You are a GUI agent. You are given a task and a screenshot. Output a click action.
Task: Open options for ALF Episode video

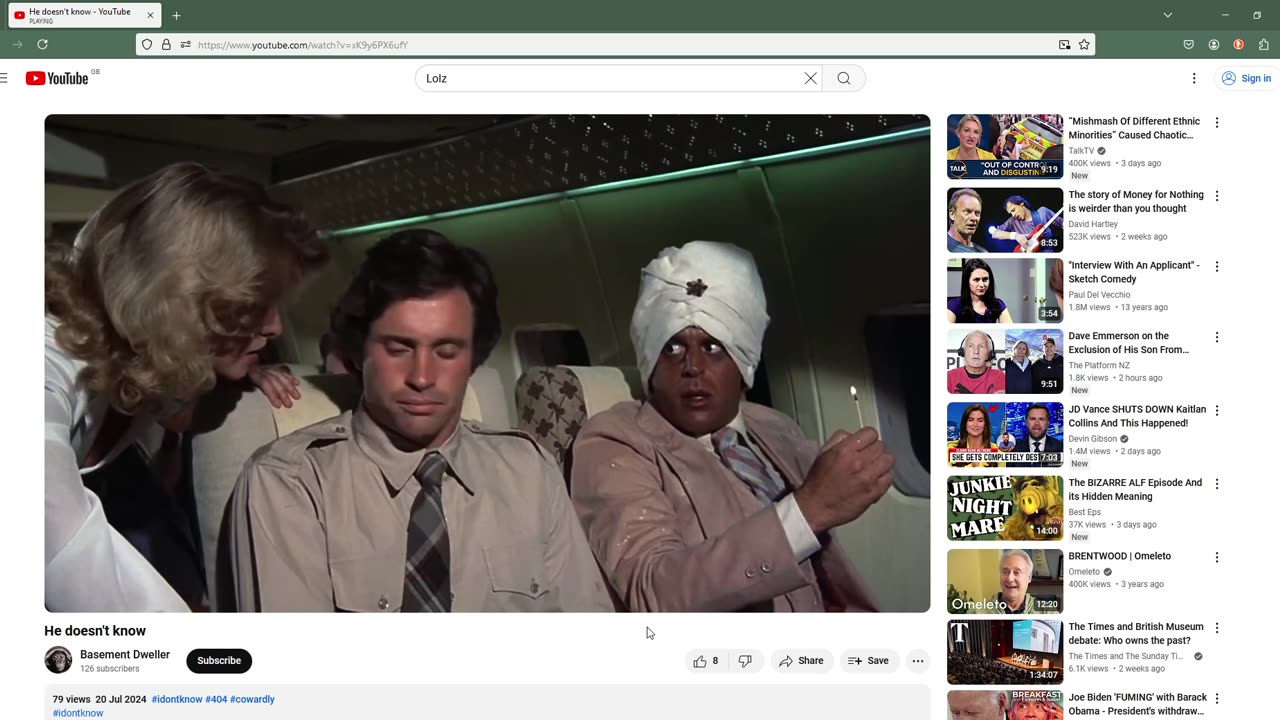1217,484
